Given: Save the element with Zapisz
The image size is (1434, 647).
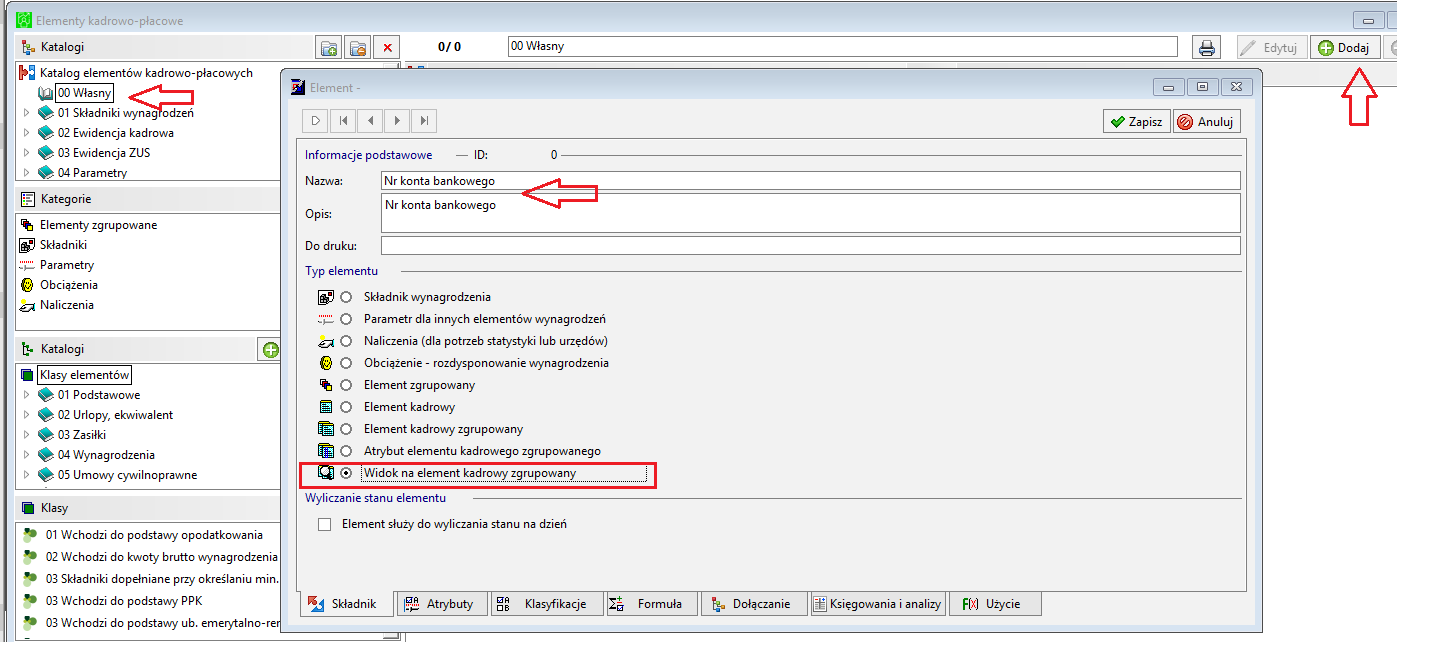Looking at the screenshot, I should 1136,122.
